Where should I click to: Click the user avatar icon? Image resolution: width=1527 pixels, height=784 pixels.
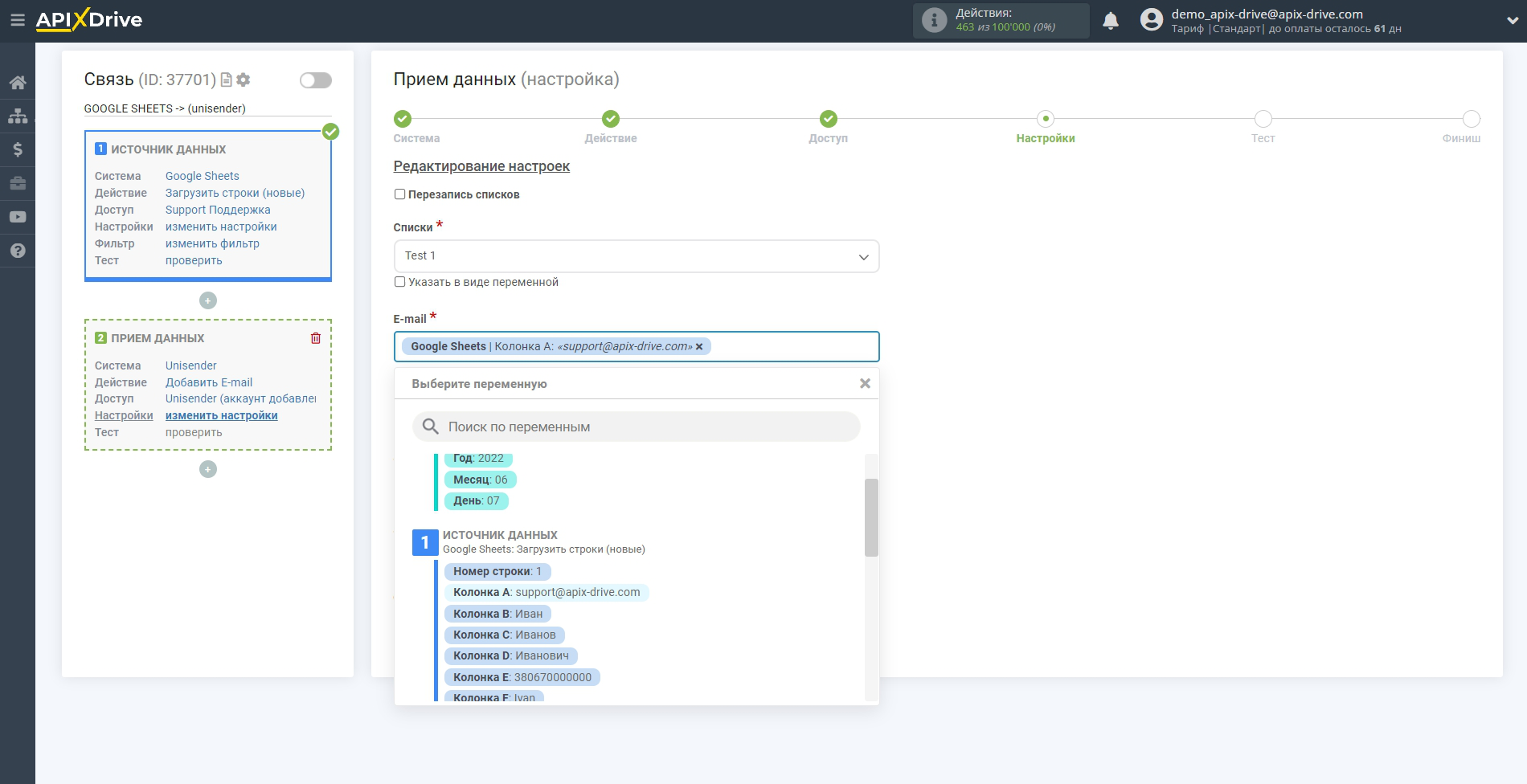(x=1152, y=20)
